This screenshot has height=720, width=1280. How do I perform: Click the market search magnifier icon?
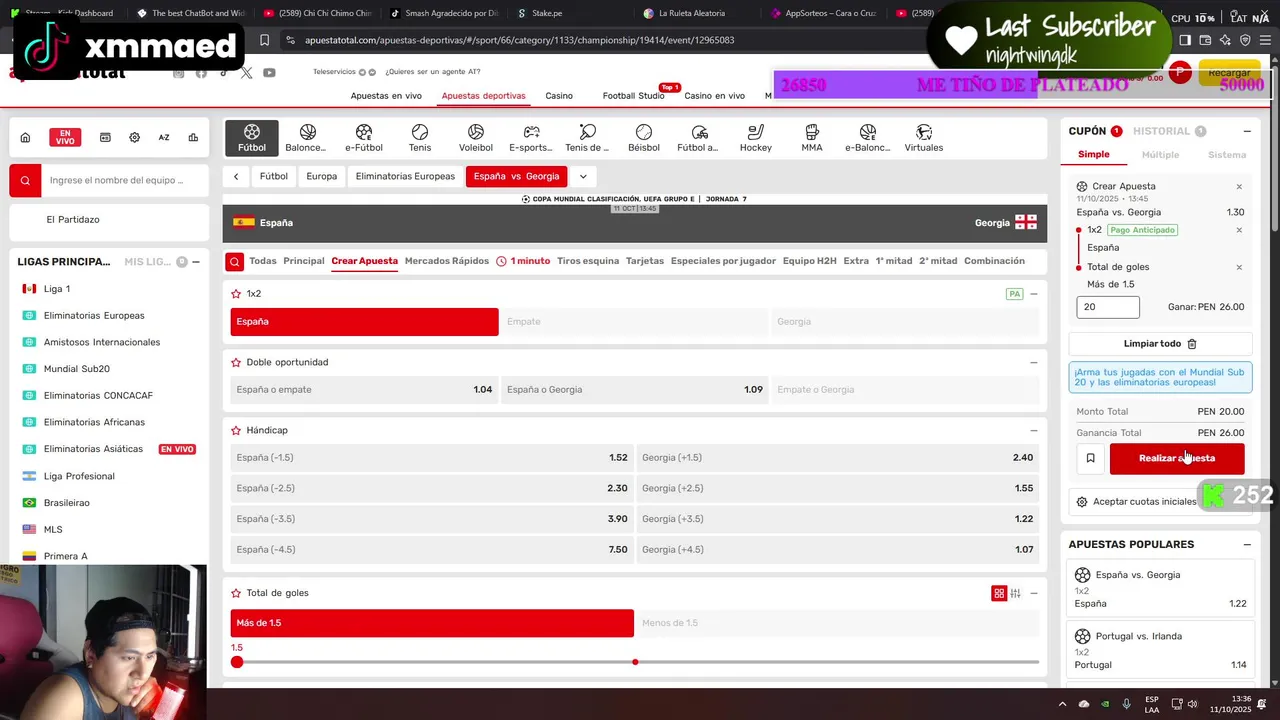pos(234,262)
